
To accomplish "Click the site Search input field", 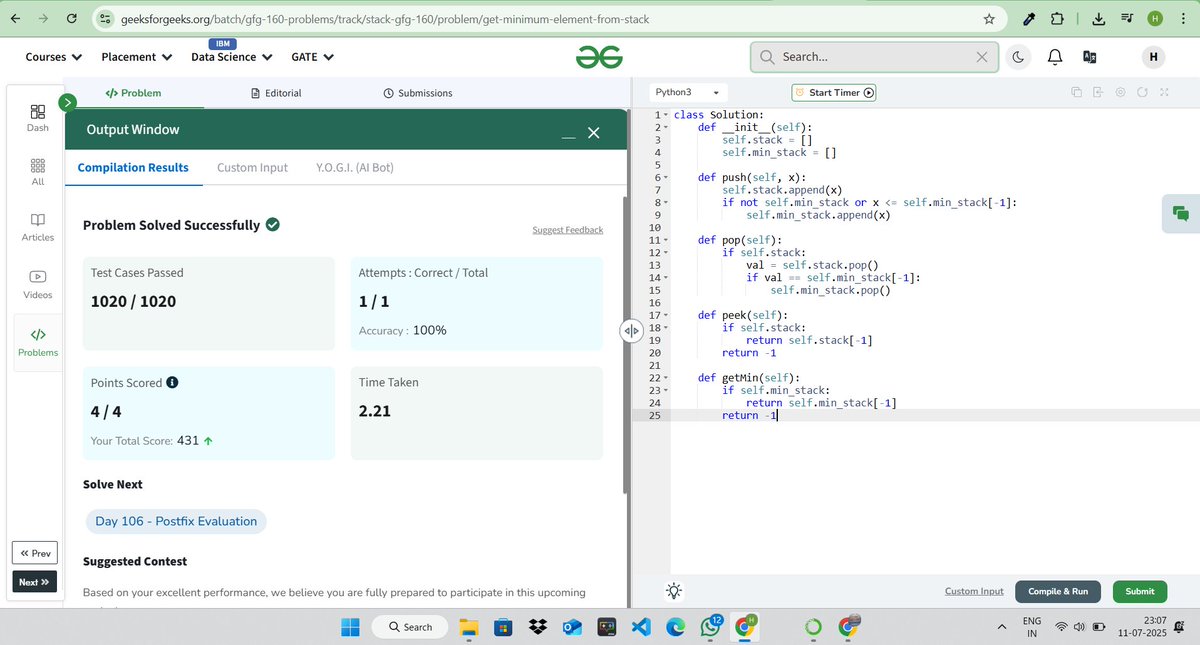I will (x=875, y=57).
